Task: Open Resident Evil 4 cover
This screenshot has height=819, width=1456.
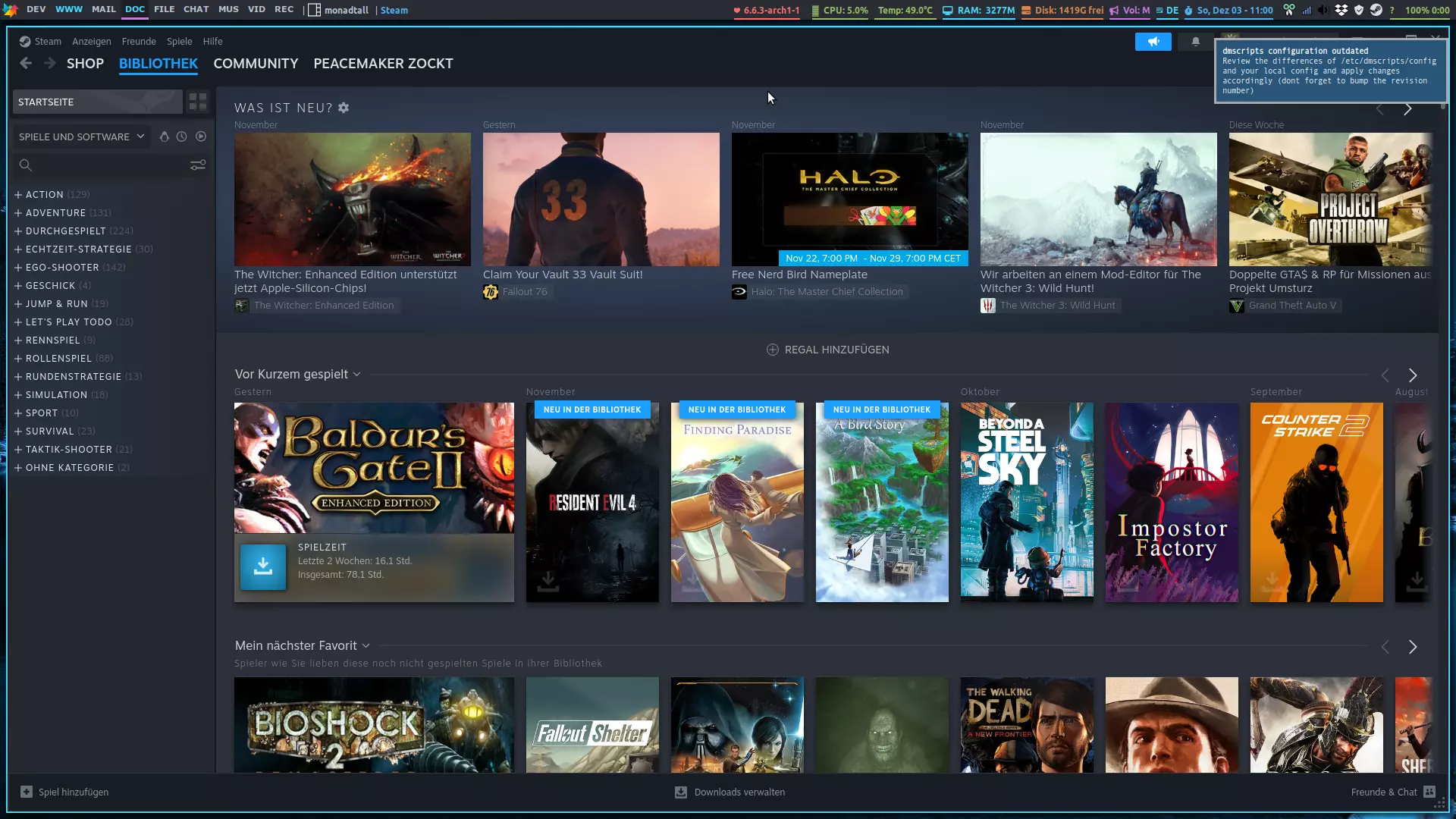Action: pos(592,502)
